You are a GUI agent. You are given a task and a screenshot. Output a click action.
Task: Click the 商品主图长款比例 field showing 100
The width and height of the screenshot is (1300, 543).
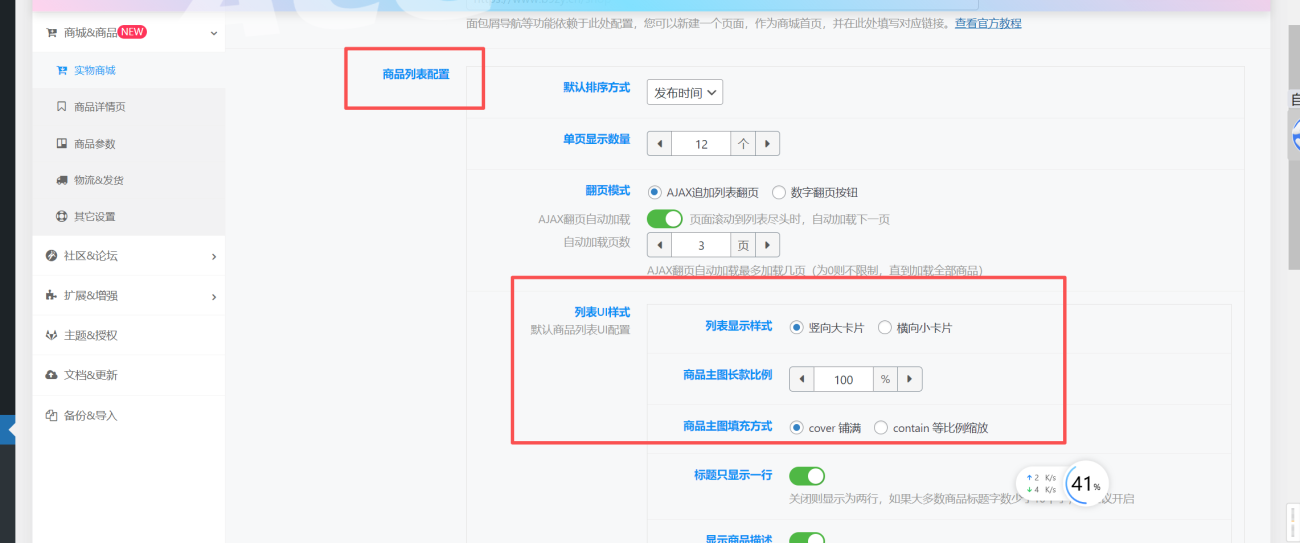click(844, 380)
